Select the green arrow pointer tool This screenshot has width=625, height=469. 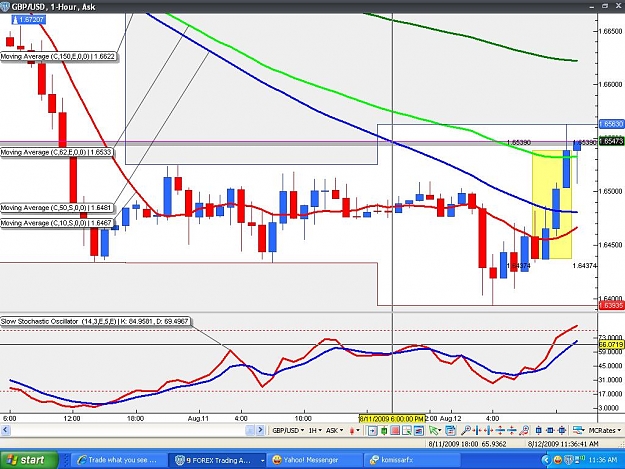[433, 430]
